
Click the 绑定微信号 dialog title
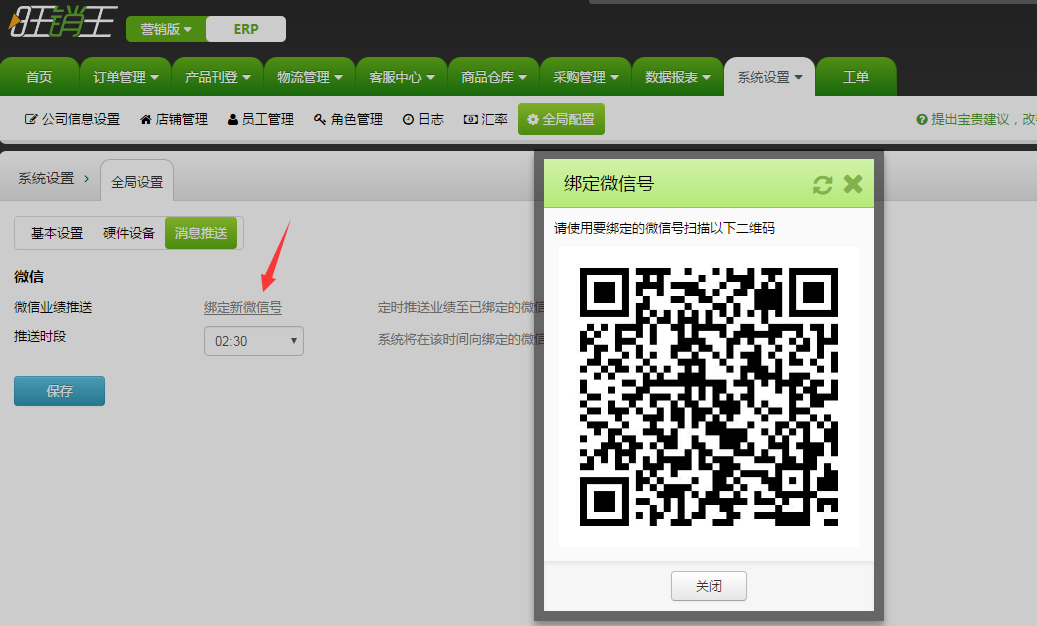pyautogui.click(x=608, y=184)
